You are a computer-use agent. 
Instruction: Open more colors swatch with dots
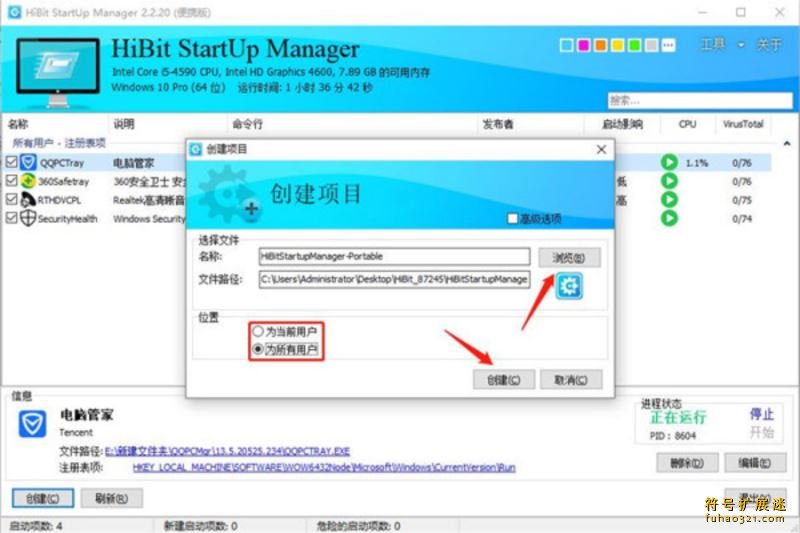[668, 45]
